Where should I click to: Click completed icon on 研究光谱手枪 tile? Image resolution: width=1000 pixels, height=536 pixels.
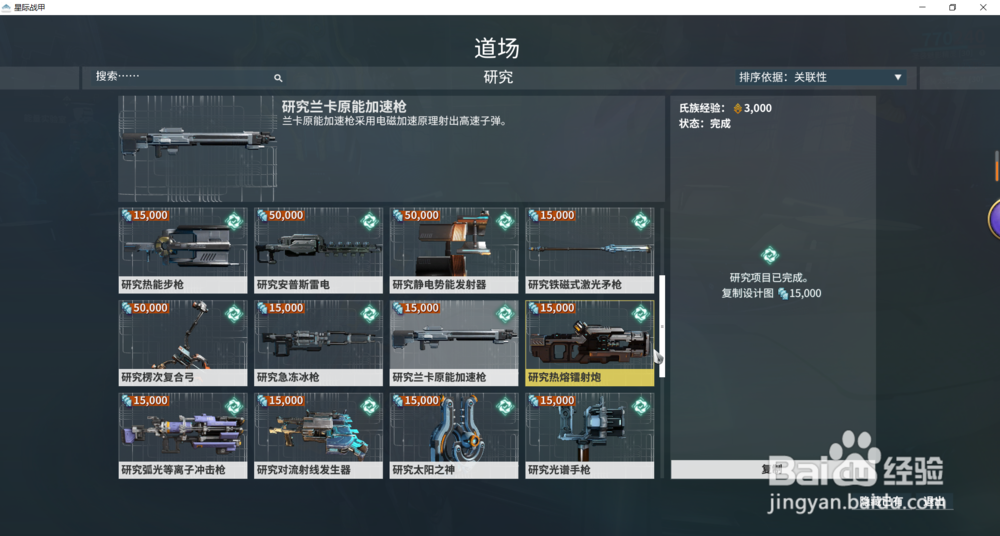(640, 406)
